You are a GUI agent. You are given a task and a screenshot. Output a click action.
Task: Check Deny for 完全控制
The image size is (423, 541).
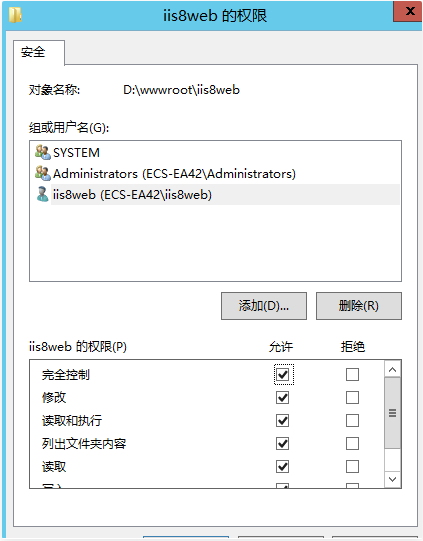tap(352, 374)
